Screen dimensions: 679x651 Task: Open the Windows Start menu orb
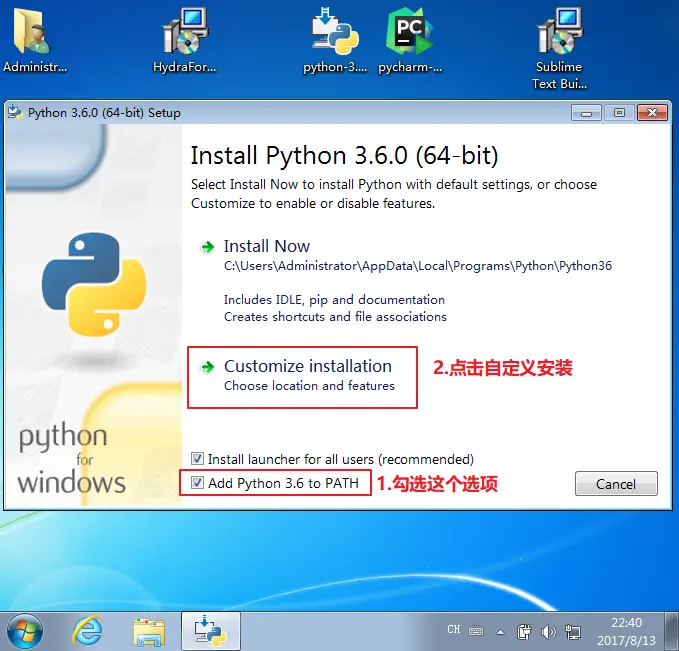pyautogui.click(x=25, y=631)
